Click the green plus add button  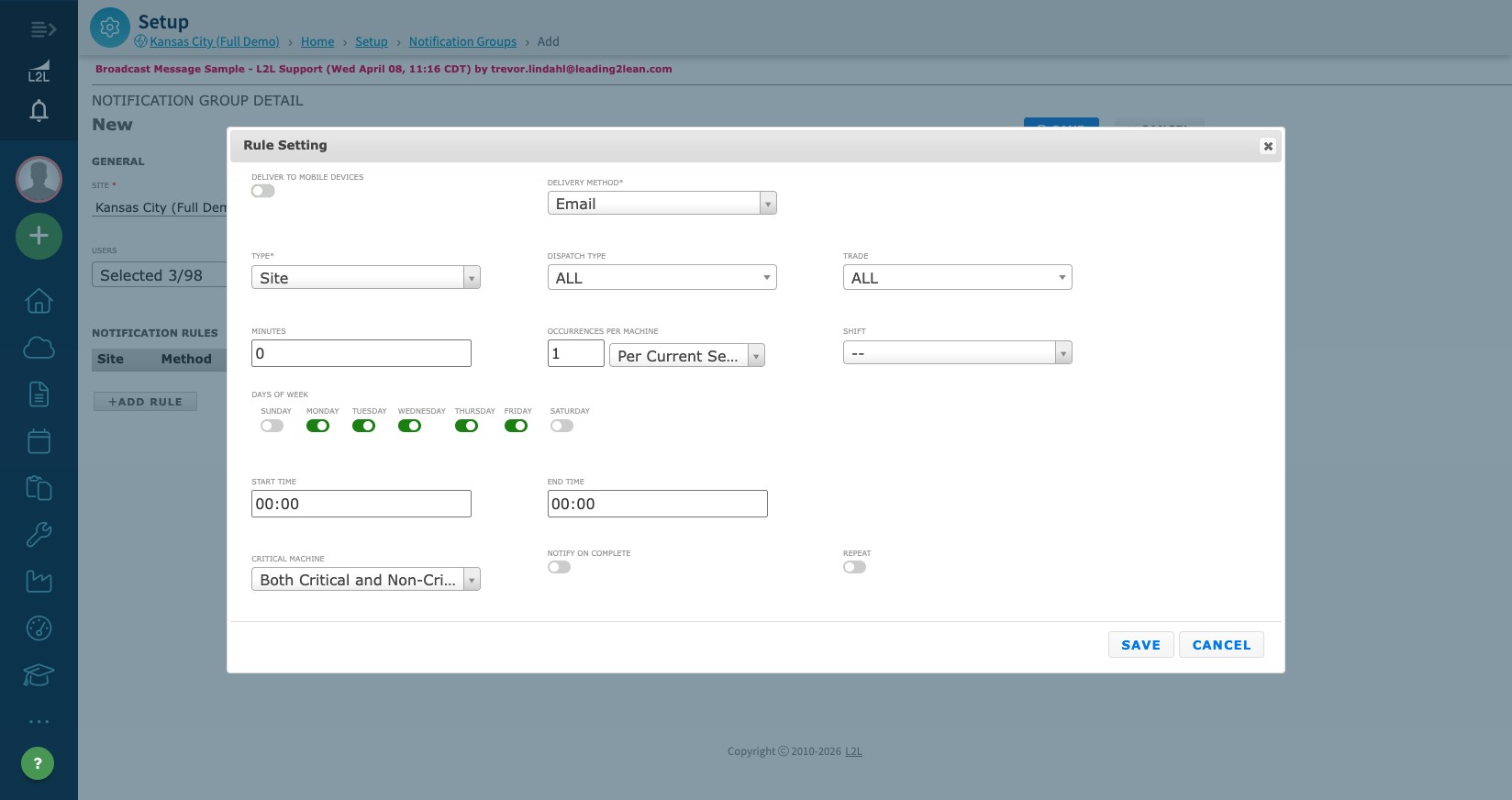tap(39, 236)
